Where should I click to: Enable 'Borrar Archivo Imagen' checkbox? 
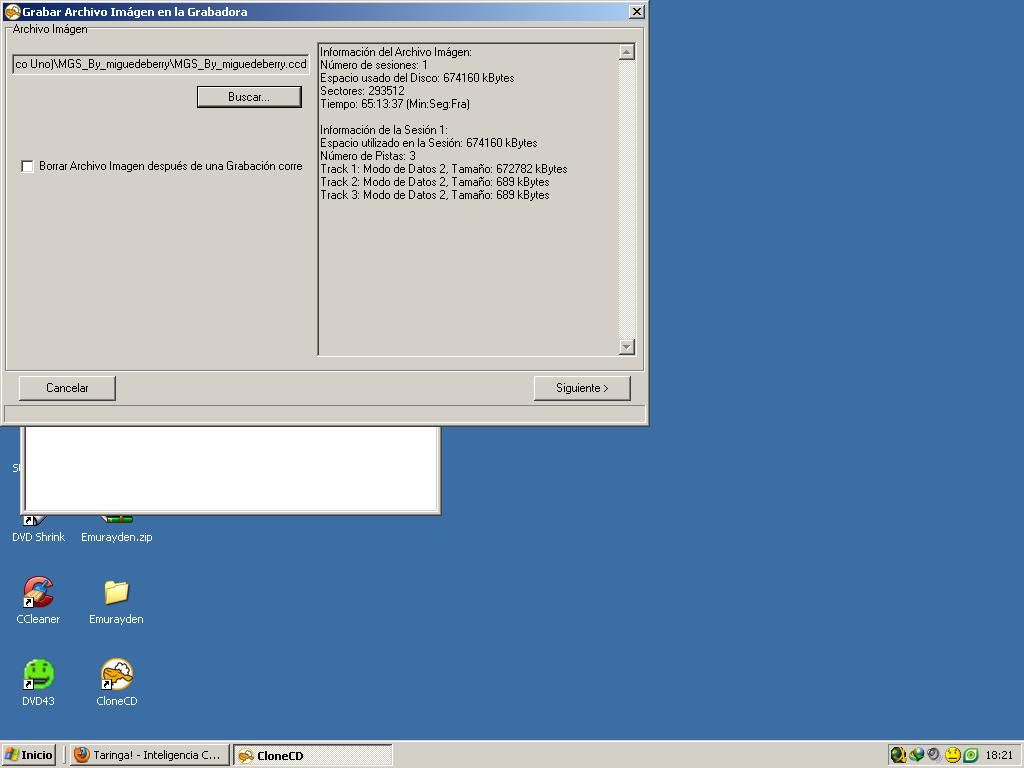[27, 167]
